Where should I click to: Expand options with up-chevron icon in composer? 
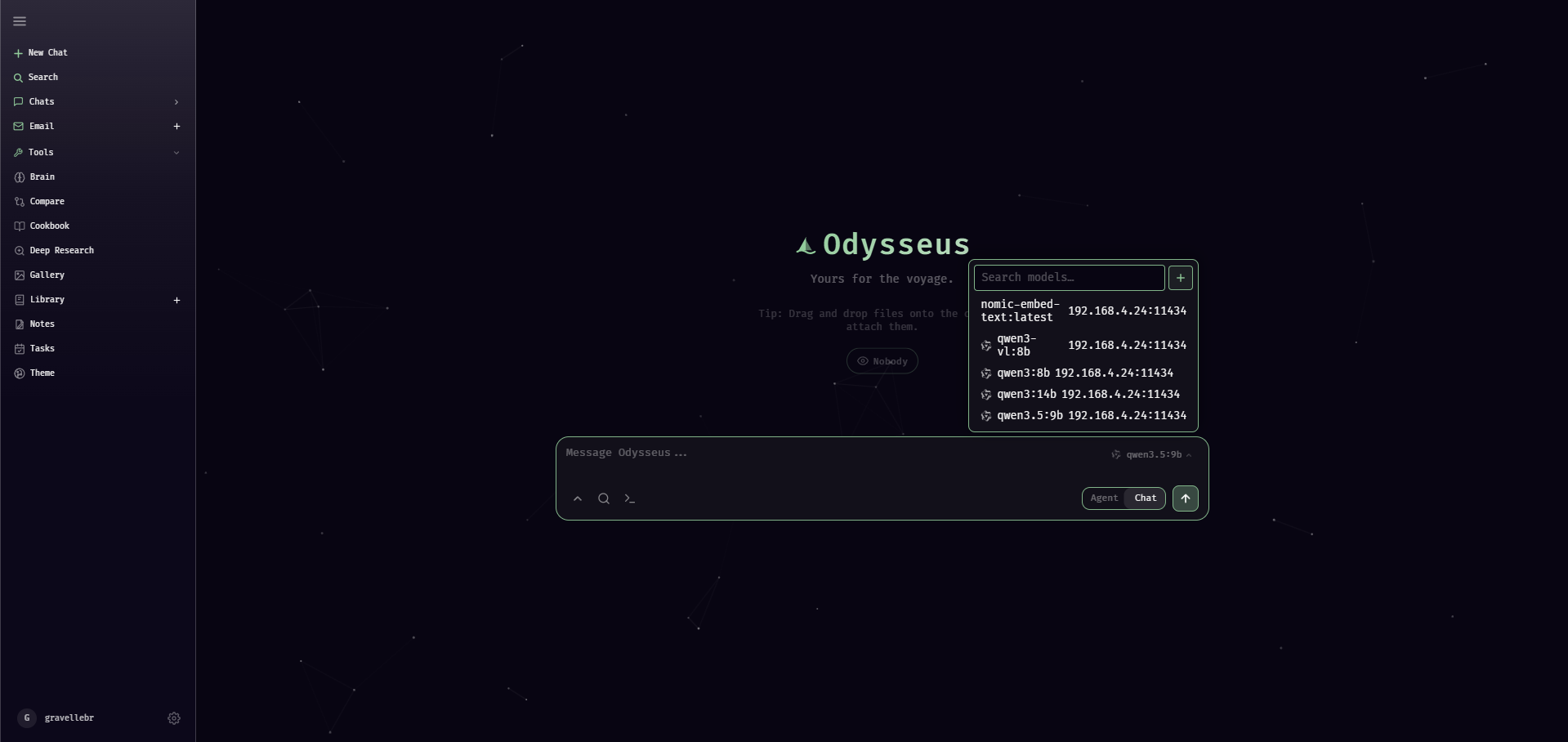tap(578, 498)
